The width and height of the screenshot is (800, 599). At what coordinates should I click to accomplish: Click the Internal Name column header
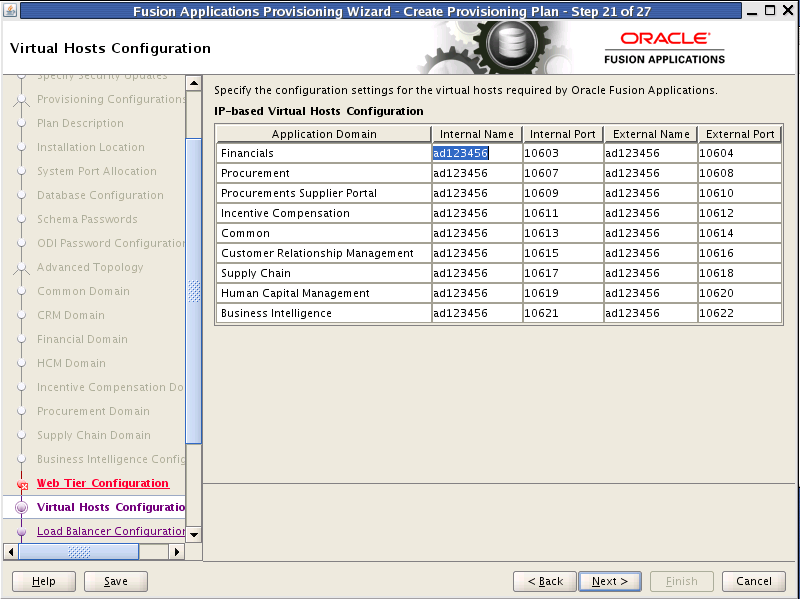click(477, 134)
